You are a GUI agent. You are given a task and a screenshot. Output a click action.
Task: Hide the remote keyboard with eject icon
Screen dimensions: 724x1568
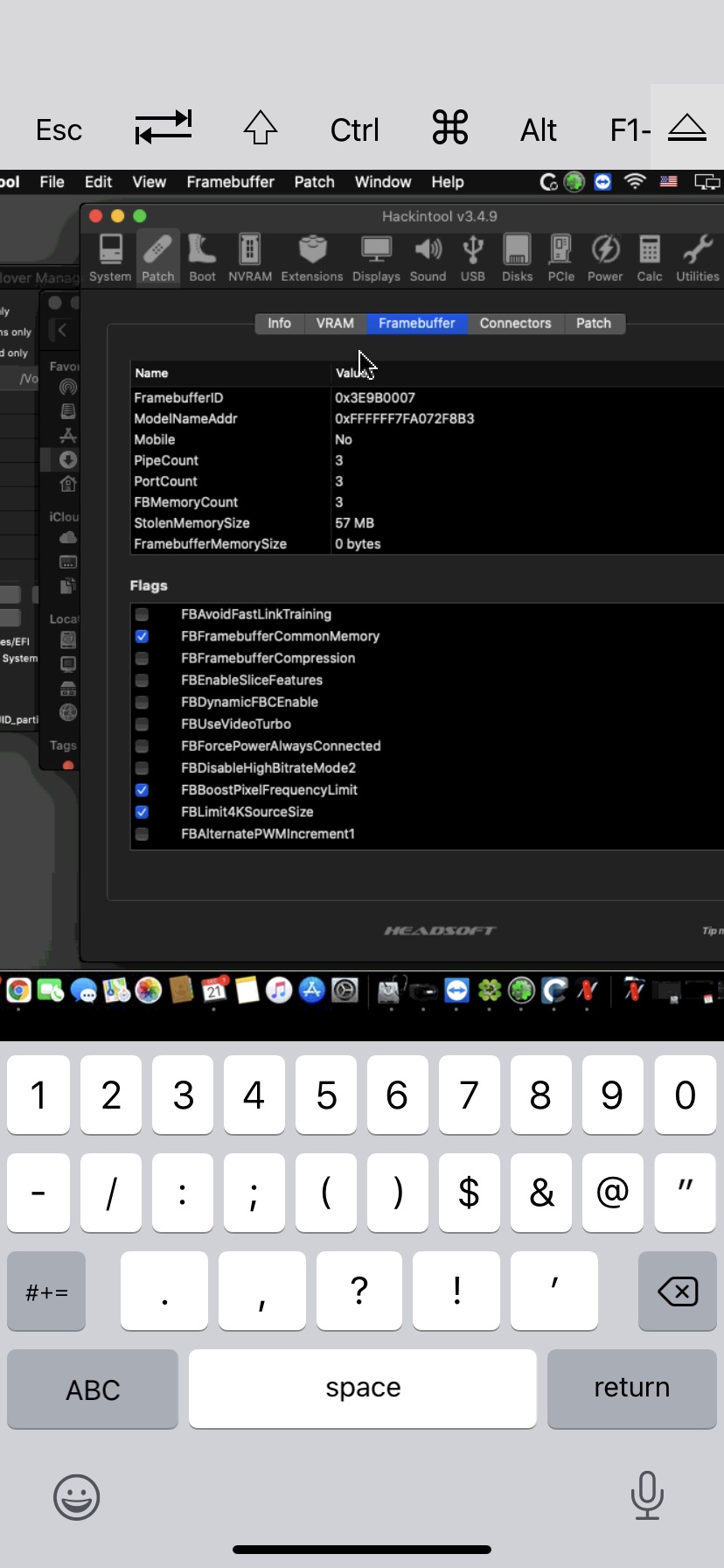coord(687,128)
